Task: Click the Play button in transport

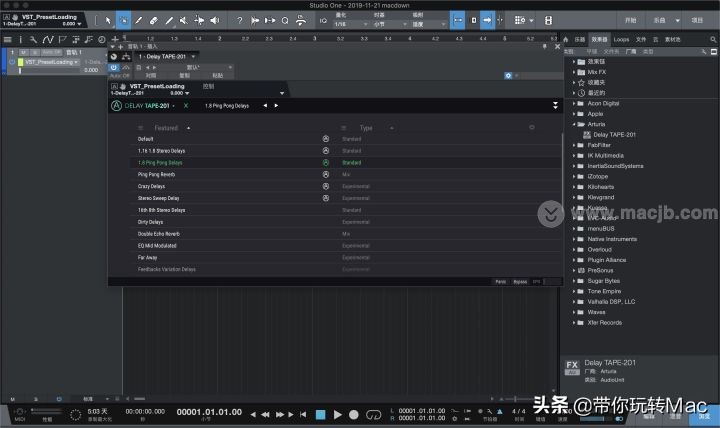Action: (x=338, y=414)
